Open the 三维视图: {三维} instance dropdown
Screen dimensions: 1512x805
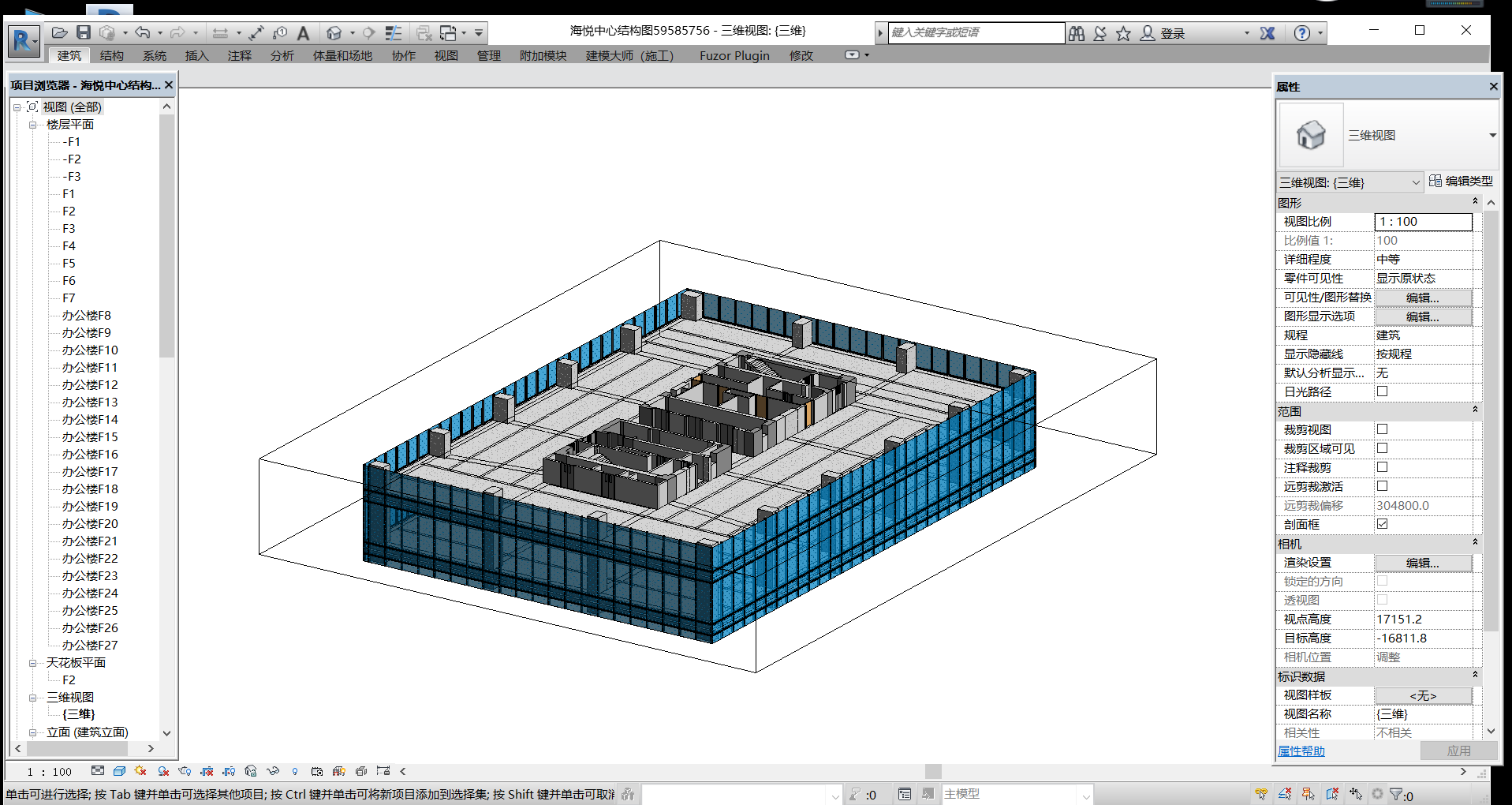pos(1416,182)
